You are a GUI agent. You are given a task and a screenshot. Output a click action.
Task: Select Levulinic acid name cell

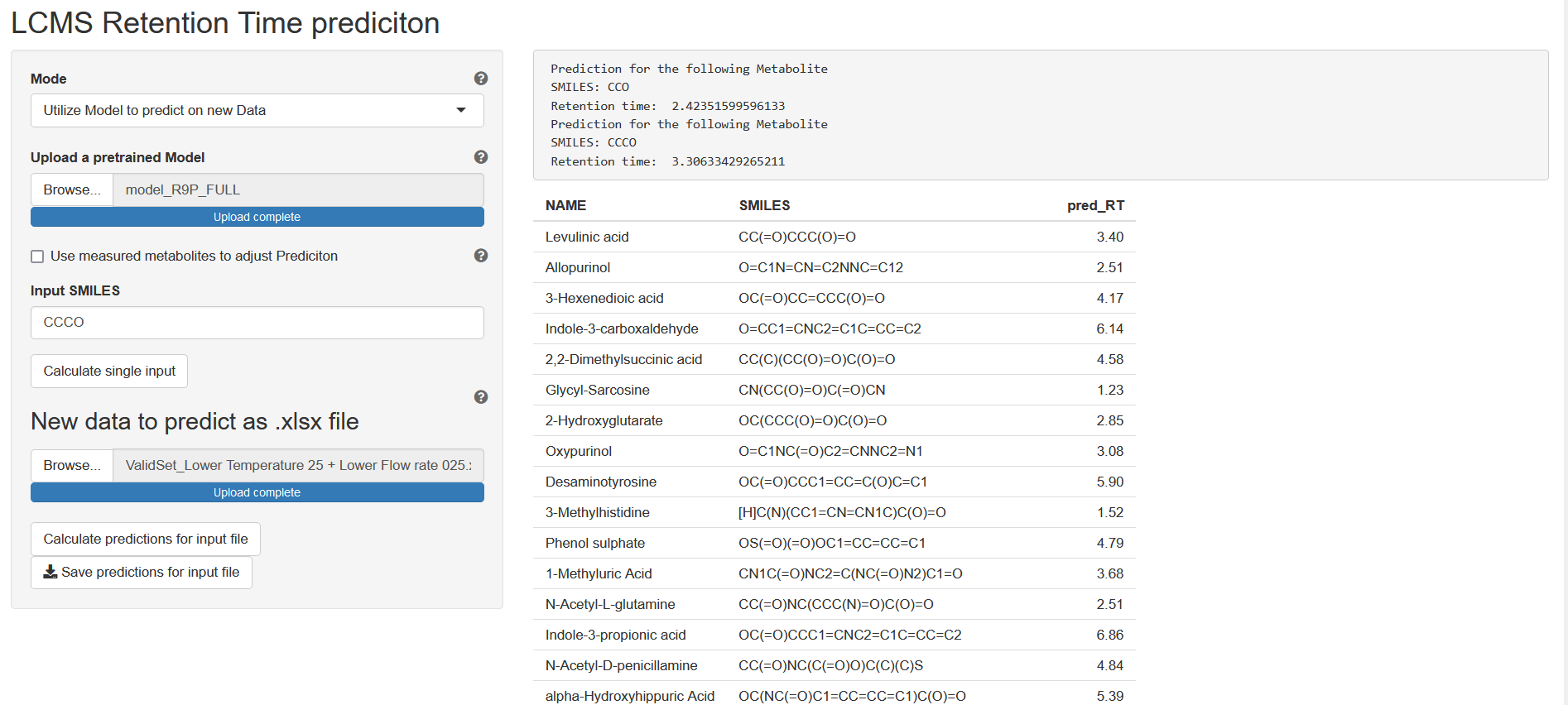click(587, 237)
